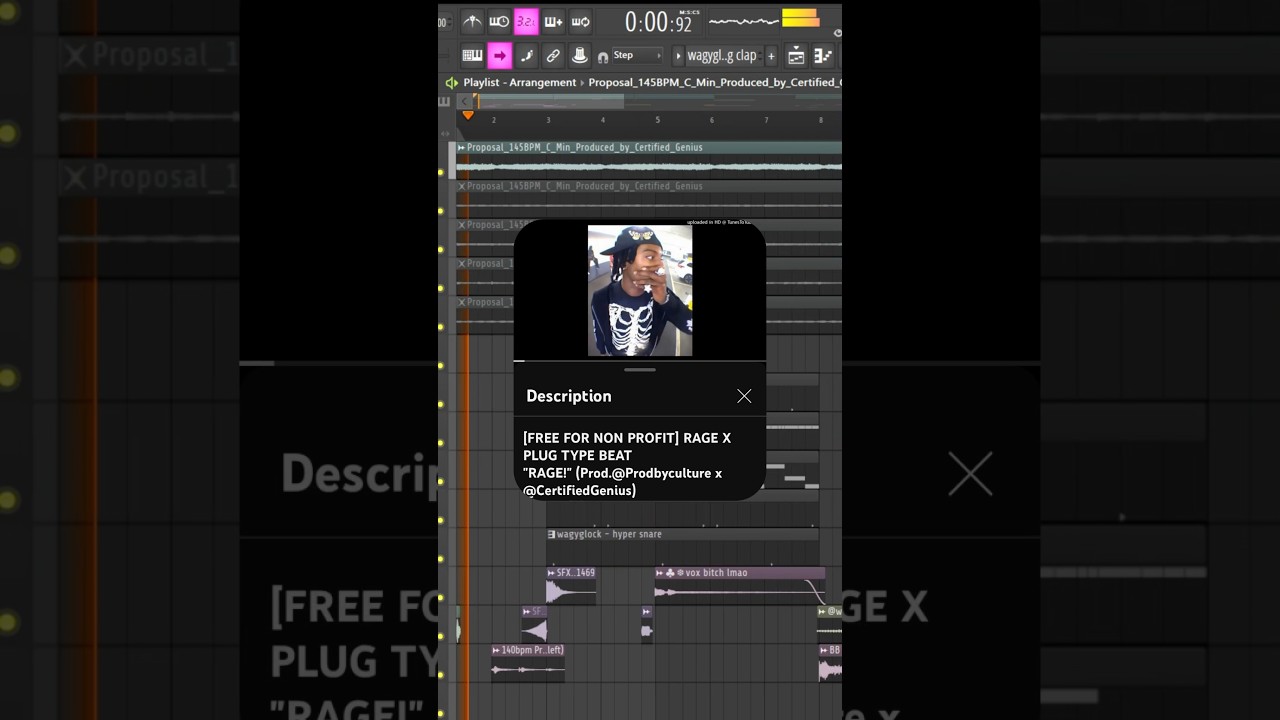
Task: Open the playlist view icon
Action: point(796,56)
